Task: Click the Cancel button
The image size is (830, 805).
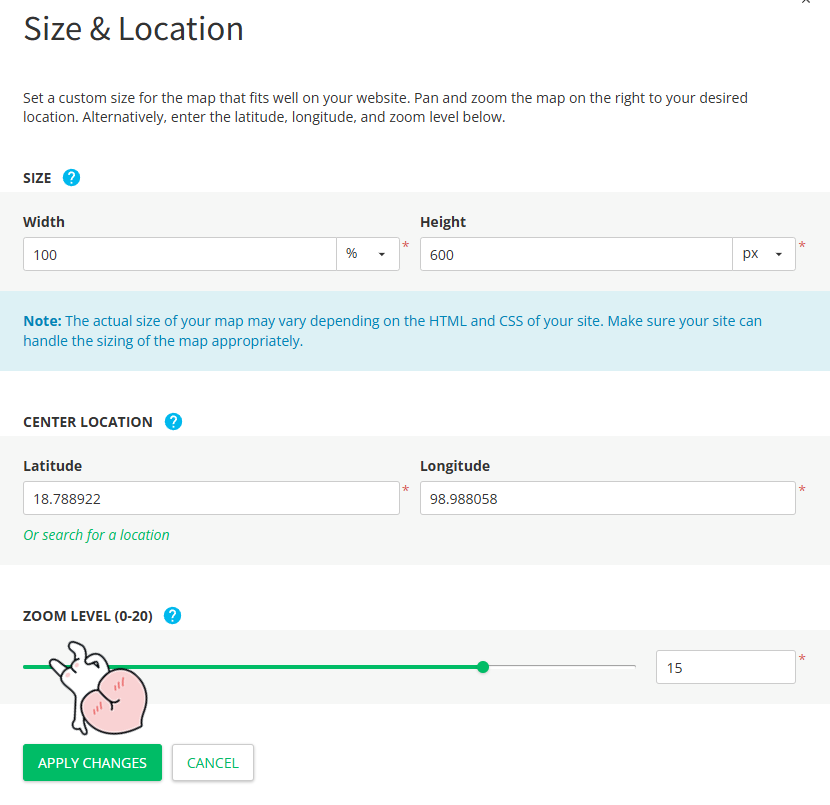Action: click(213, 763)
